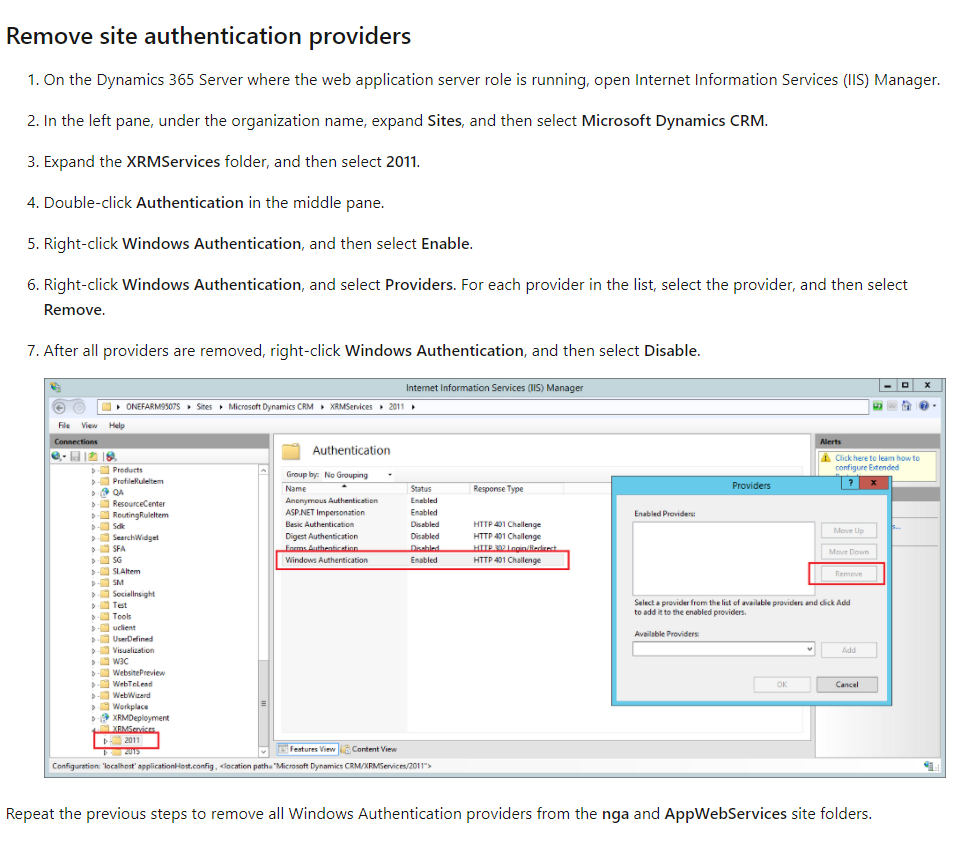Image resolution: width=965 pixels, height=844 pixels.
Task: Click the delete connection icon in Connections toolbar
Action: point(111,456)
